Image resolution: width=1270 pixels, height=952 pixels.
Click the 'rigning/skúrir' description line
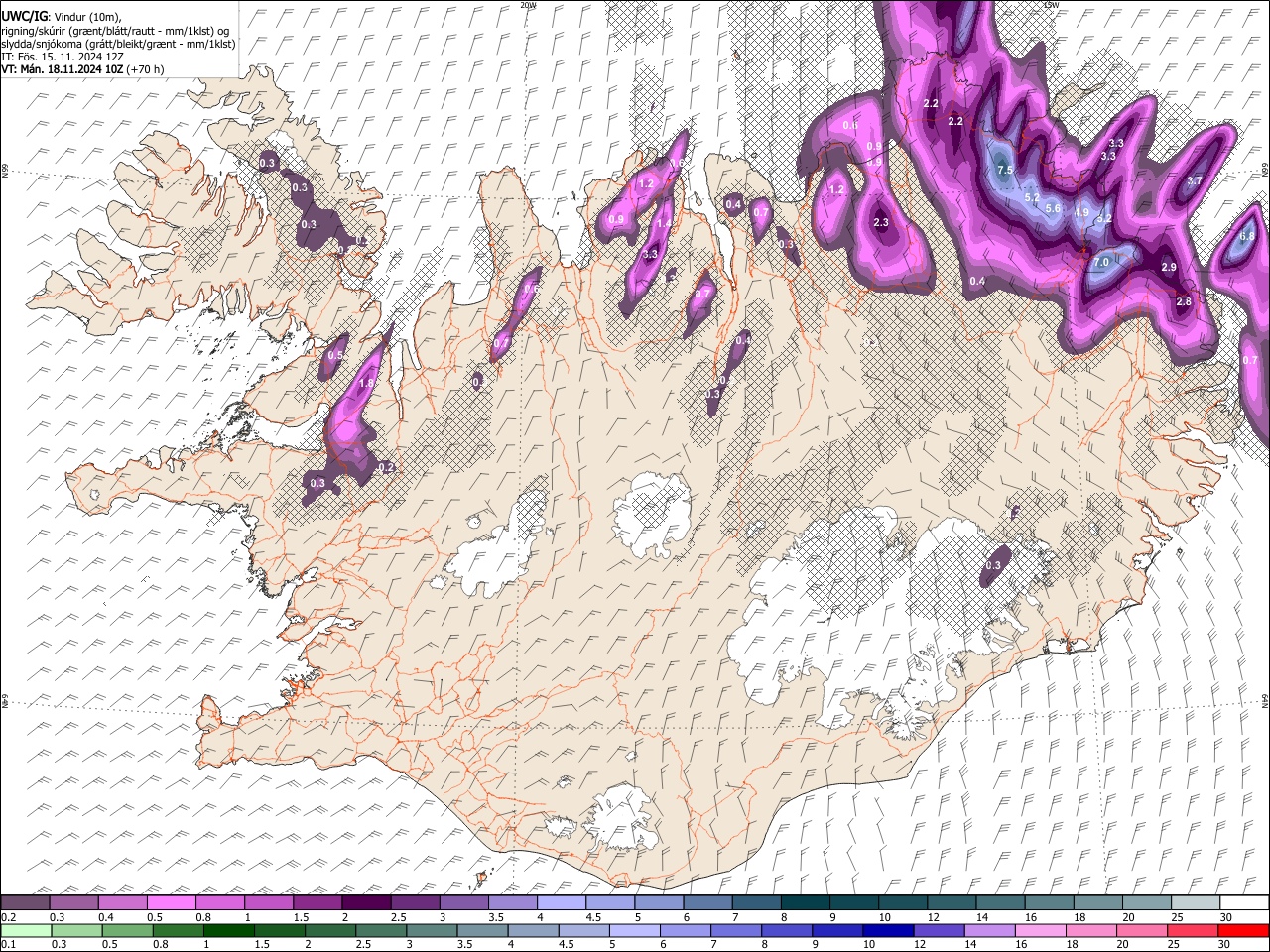tap(115, 30)
